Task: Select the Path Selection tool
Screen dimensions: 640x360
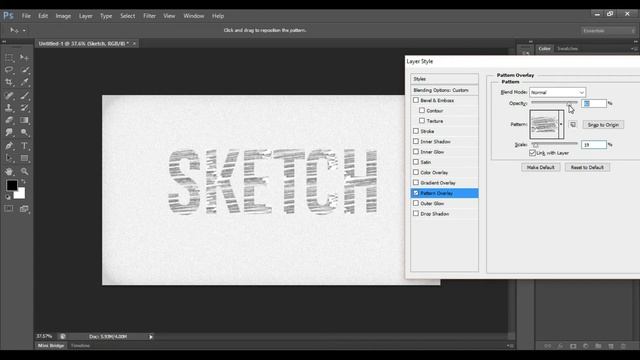Action: (x=9, y=158)
